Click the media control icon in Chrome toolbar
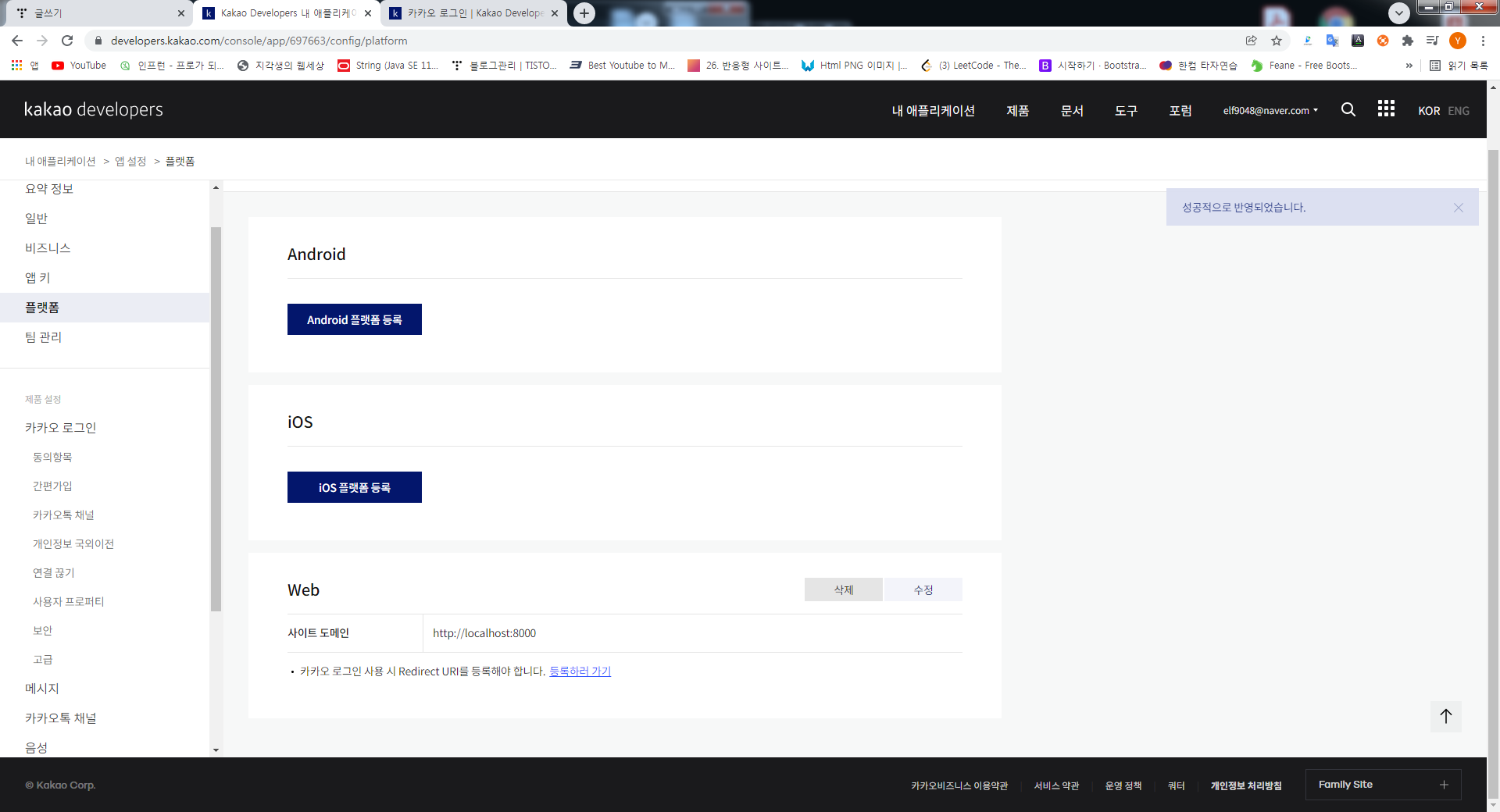 click(x=1433, y=41)
